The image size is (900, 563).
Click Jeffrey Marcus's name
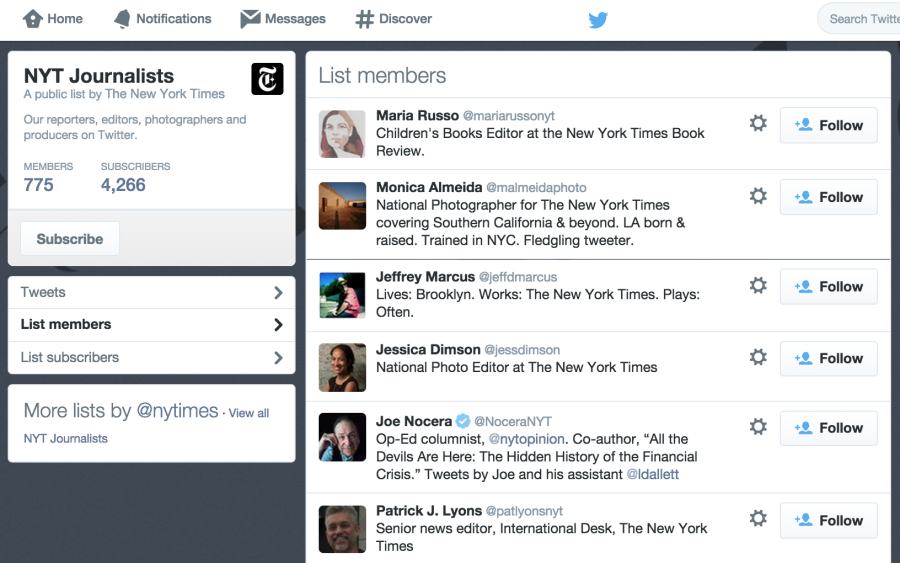pos(425,277)
